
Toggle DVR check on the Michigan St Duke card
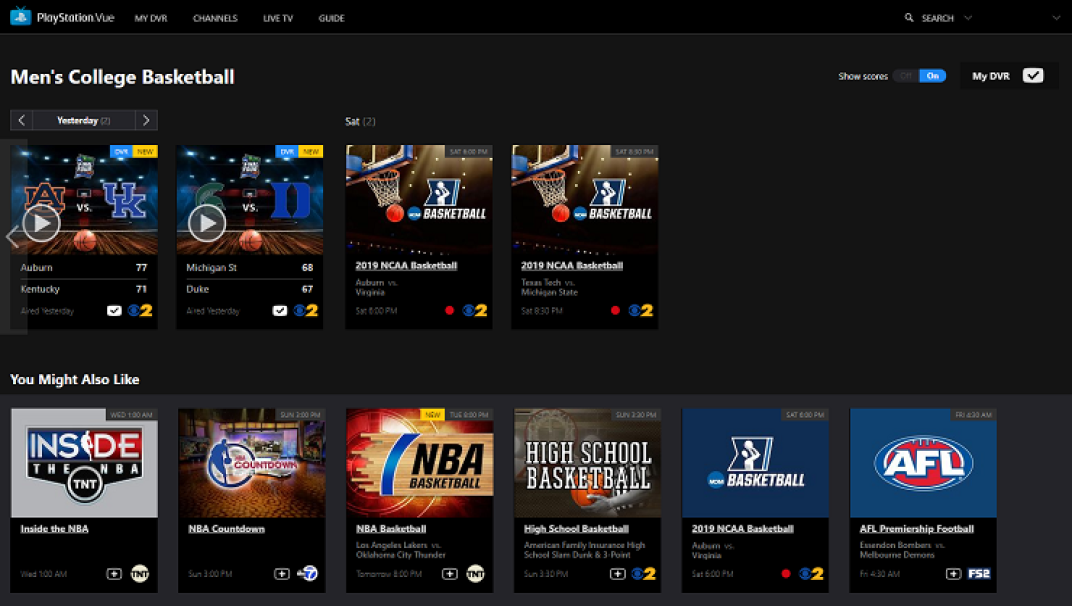coord(280,311)
